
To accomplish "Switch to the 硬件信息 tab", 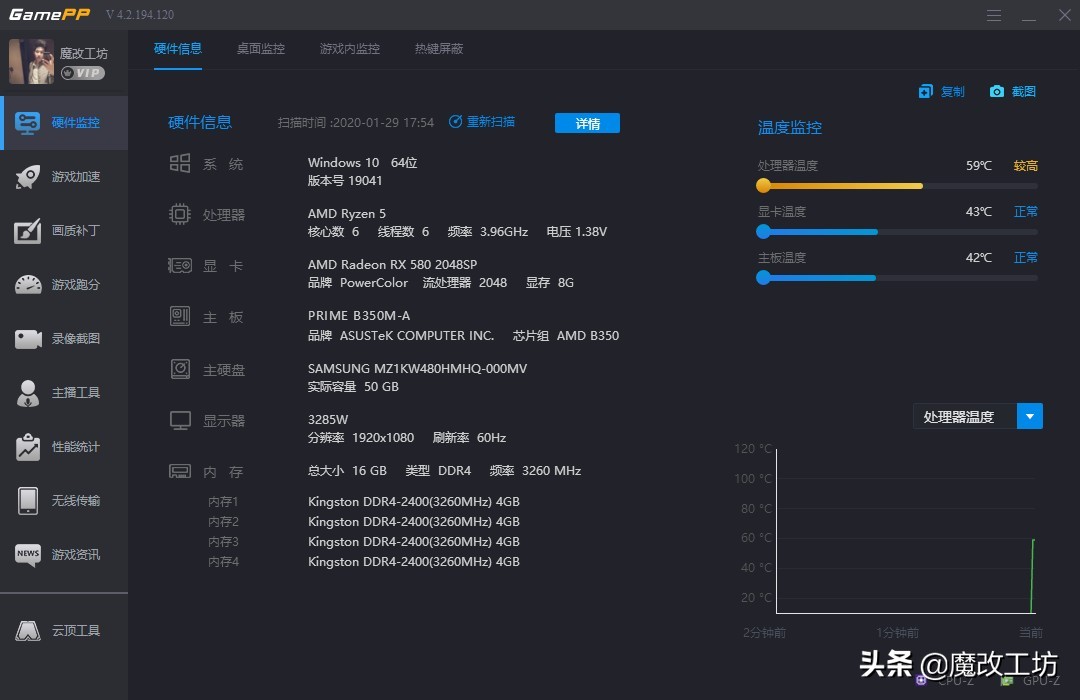I will click(178, 49).
